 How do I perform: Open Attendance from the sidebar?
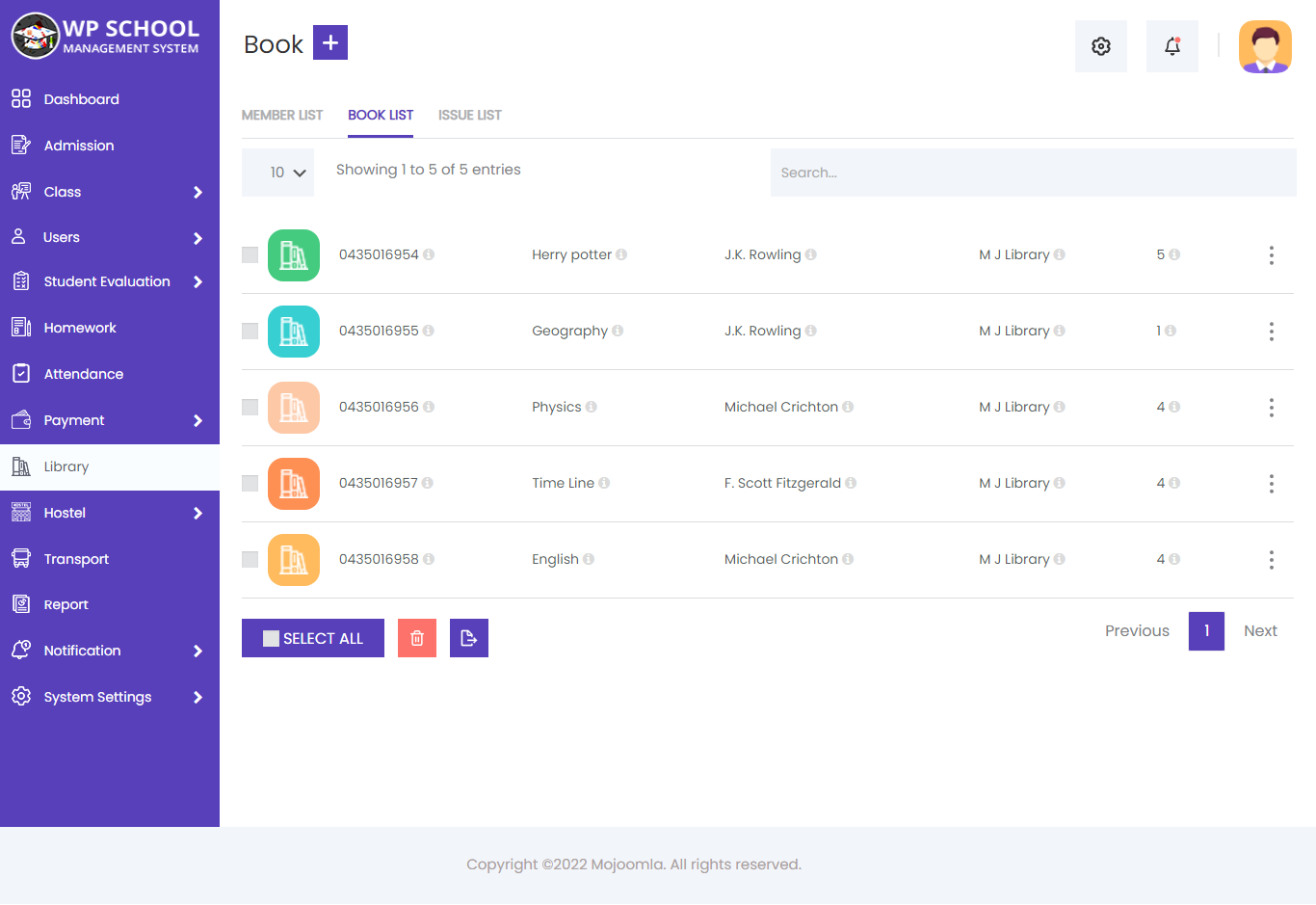[110, 374]
